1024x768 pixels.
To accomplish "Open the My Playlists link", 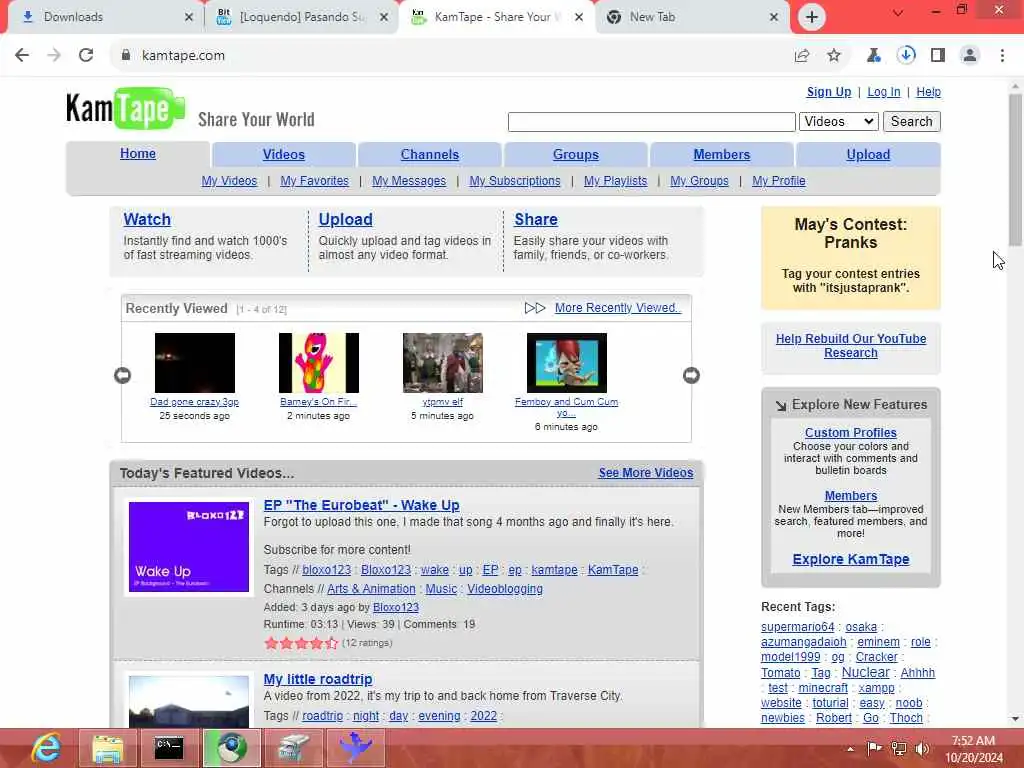I will tap(615, 181).
